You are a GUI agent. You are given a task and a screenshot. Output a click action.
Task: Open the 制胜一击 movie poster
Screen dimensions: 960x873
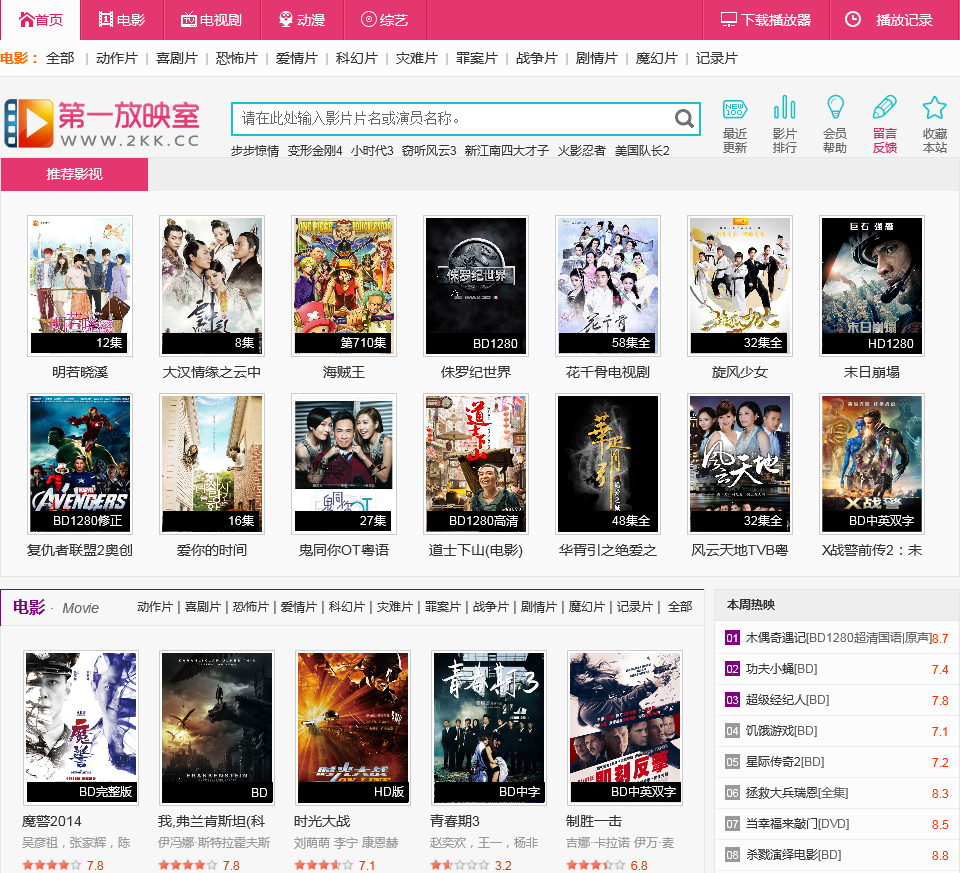coord(624,727)
